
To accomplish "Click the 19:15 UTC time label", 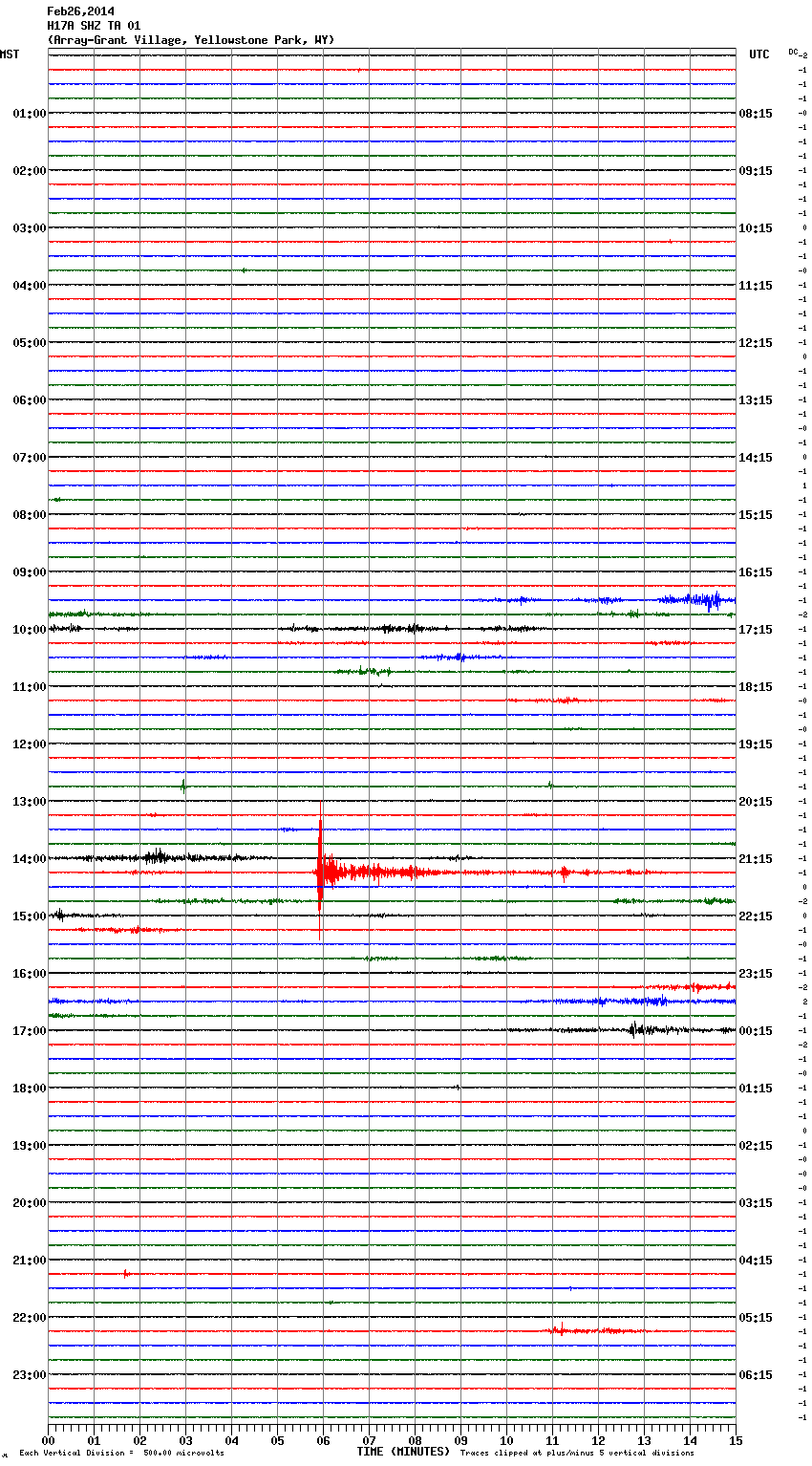I will pyautogui.click(x=756, y=744).
